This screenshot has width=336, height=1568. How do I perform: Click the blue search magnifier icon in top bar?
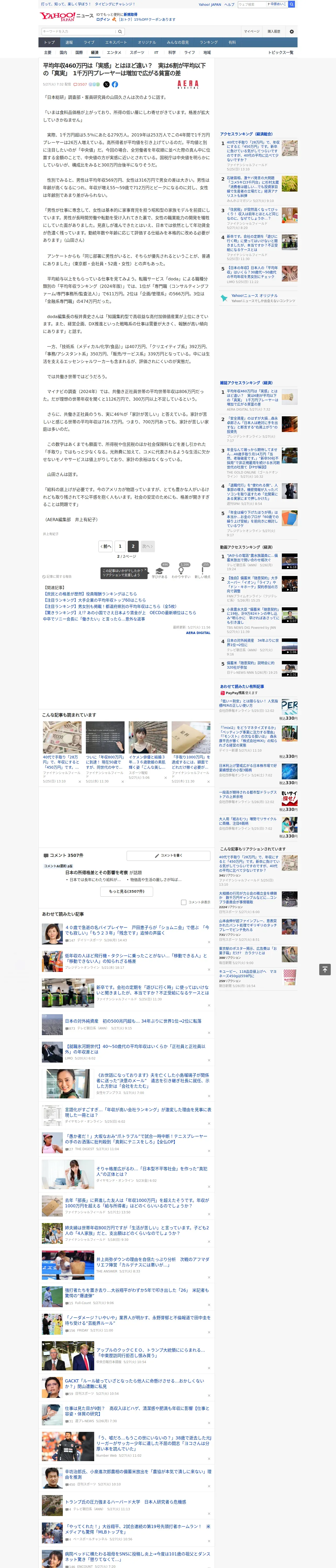pos(292,4)
